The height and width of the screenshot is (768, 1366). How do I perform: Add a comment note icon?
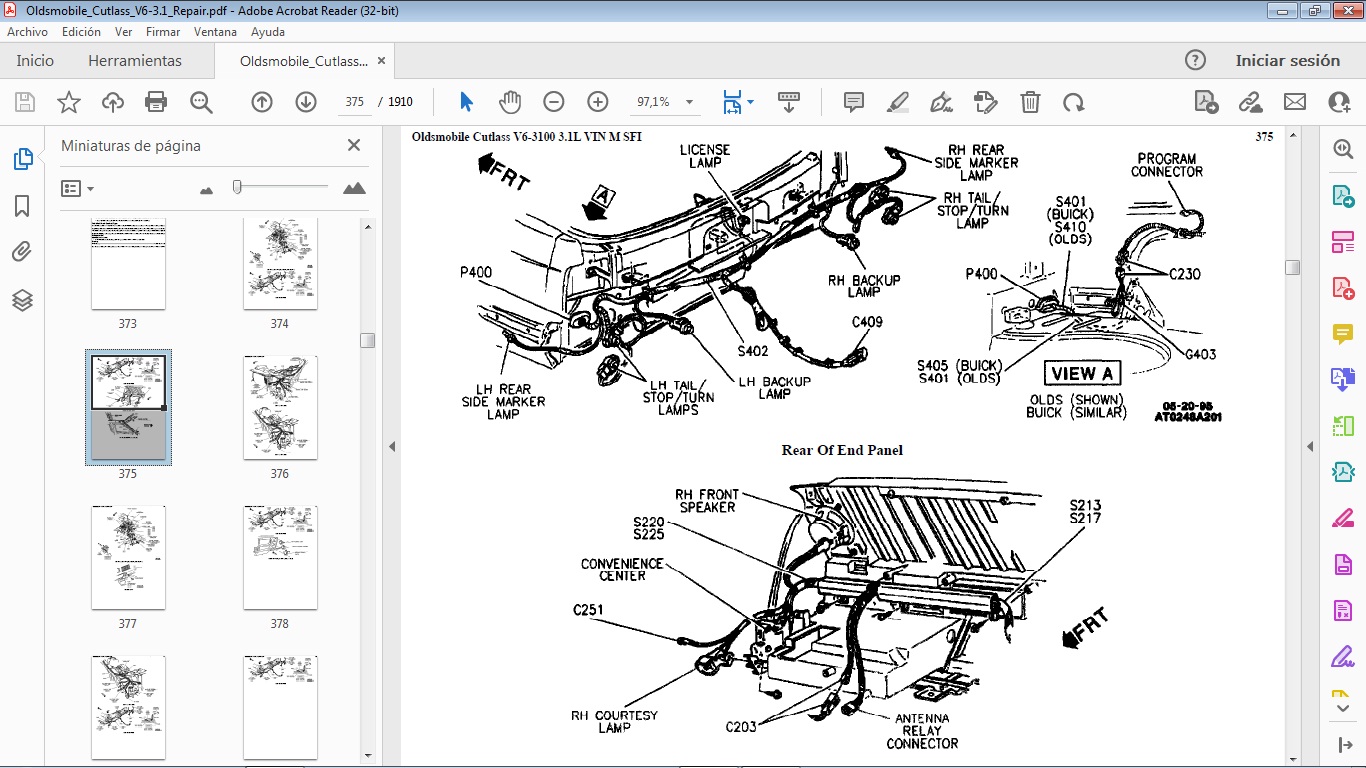(854, 102)
